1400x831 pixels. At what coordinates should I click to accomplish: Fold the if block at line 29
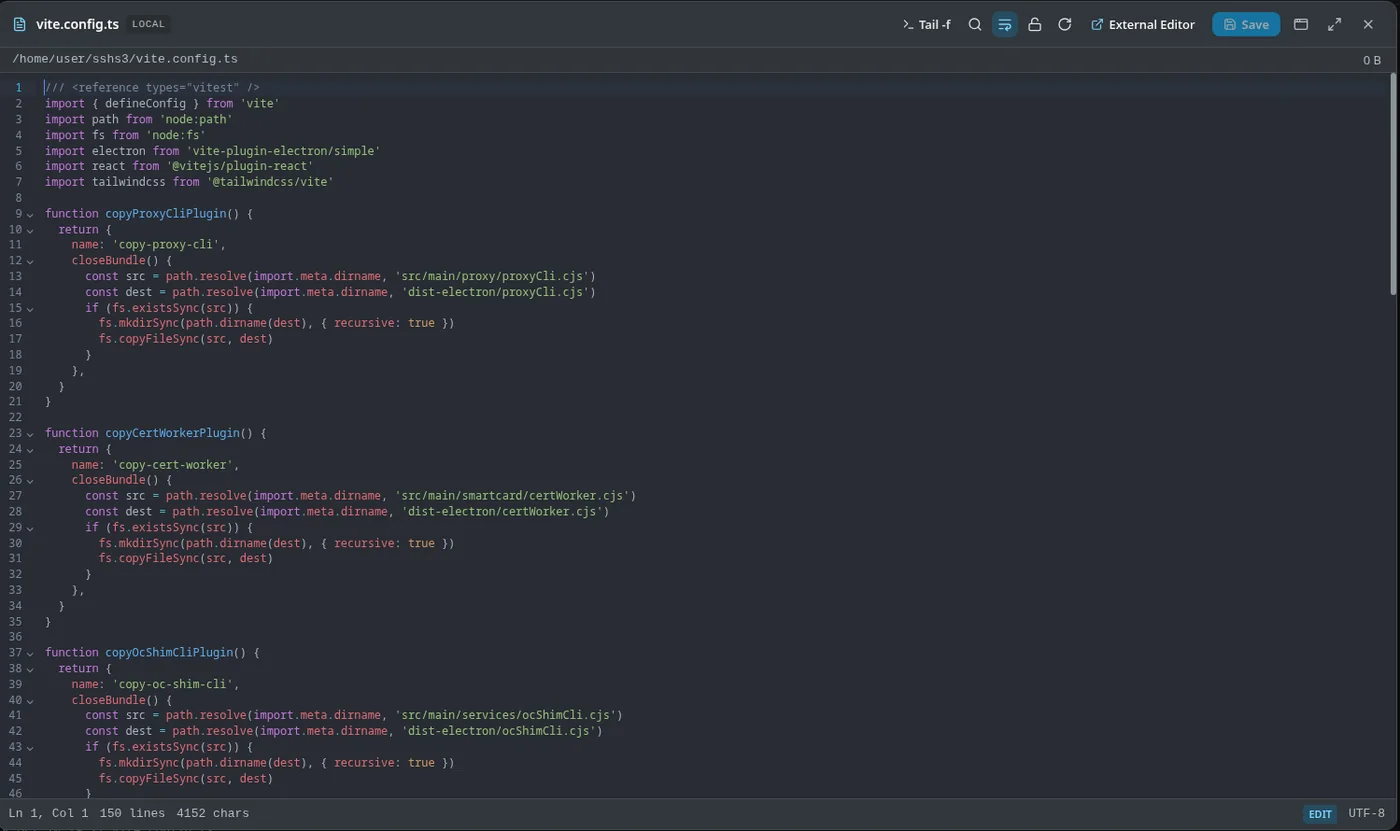pyautogui.click(x=30, y=528)
